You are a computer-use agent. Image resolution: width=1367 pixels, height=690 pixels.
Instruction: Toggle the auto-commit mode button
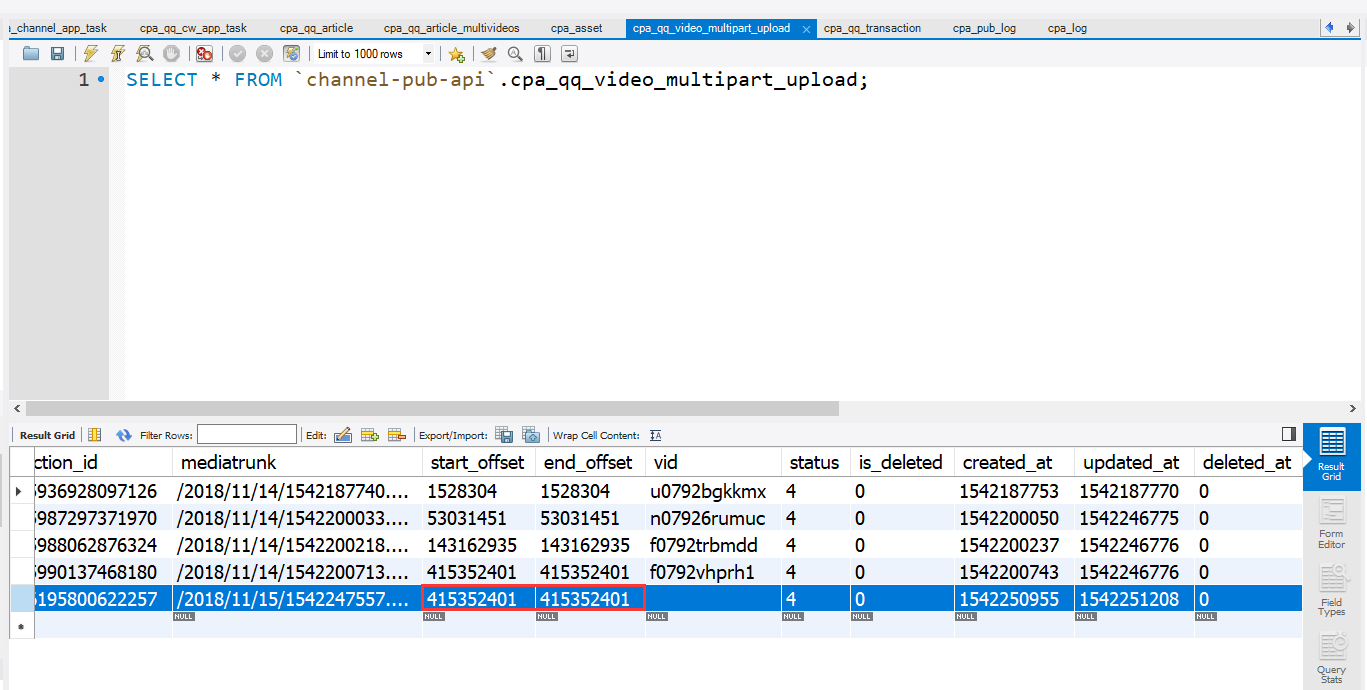(x=291, y=54)
